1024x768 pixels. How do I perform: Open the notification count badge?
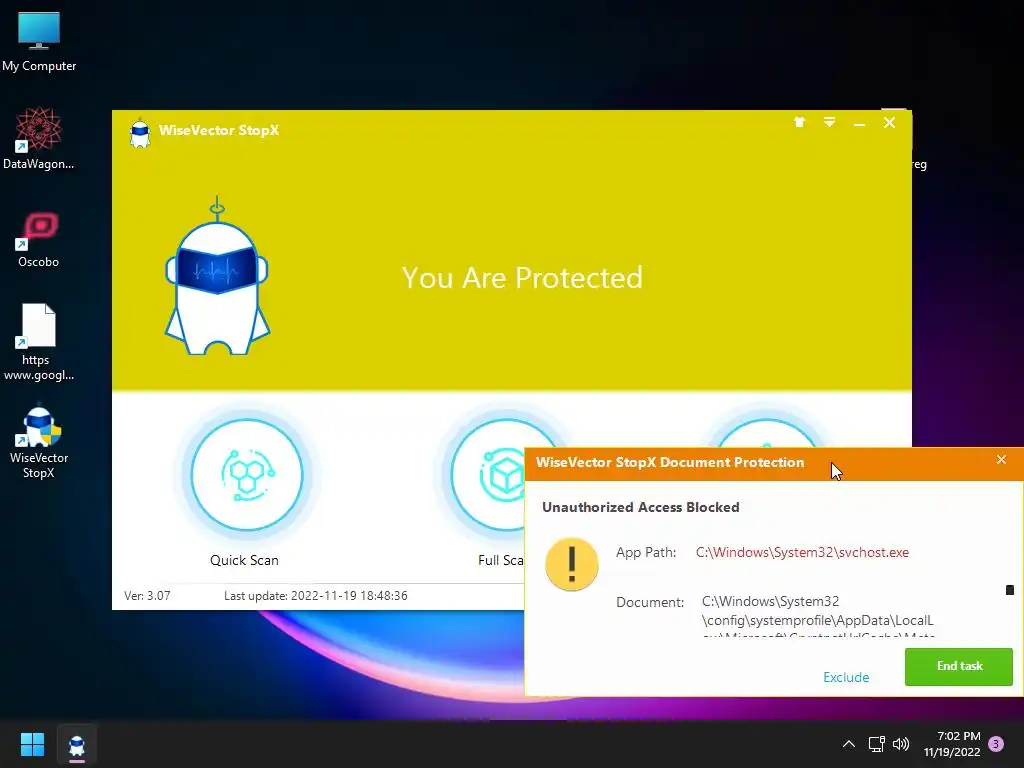coord(996,744)
